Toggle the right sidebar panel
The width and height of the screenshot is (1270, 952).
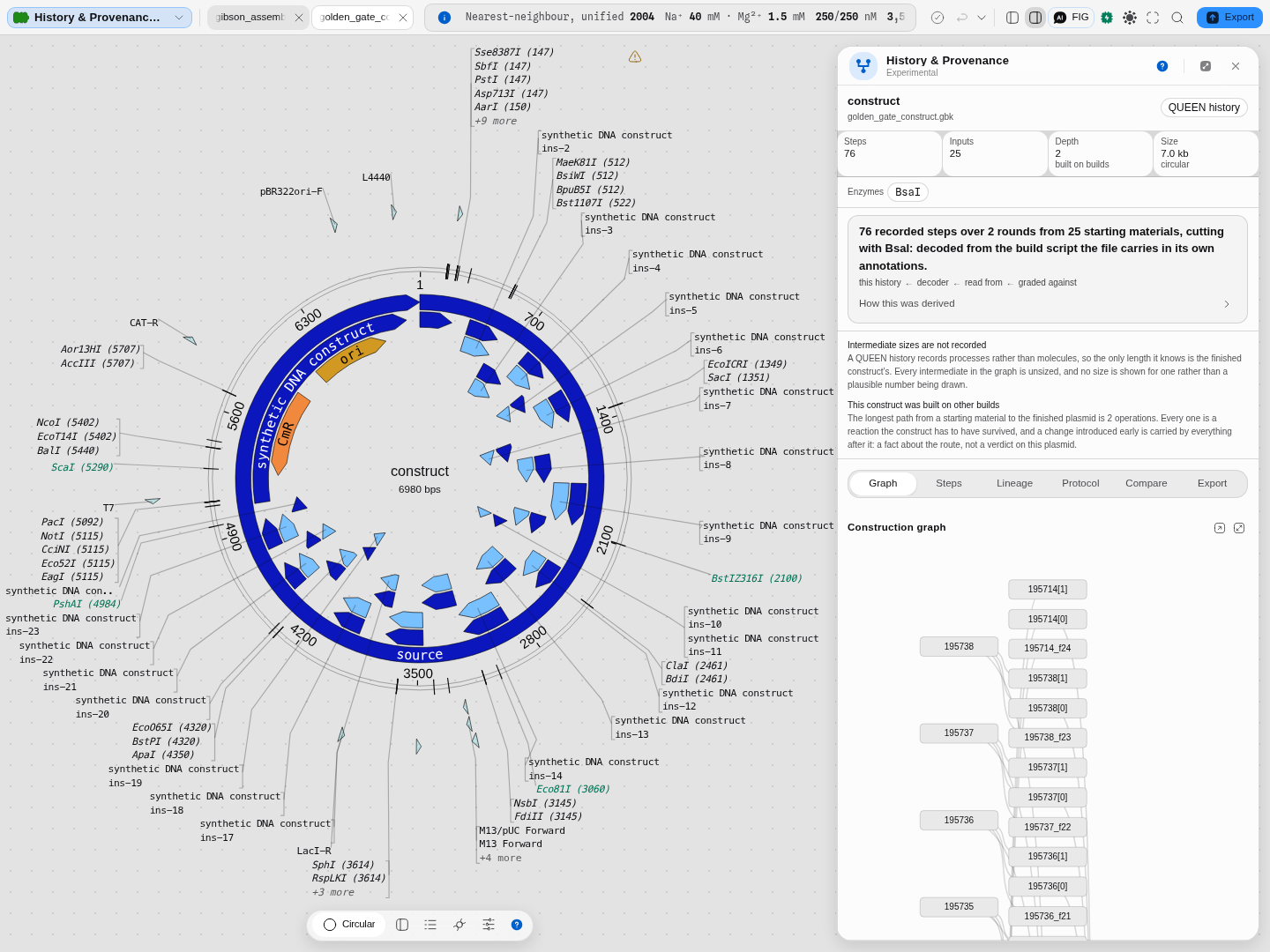point(1035,18)
